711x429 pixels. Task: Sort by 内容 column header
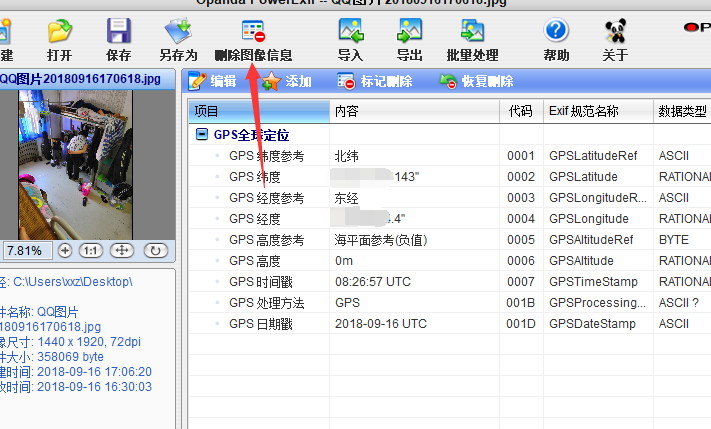point(414,111)
